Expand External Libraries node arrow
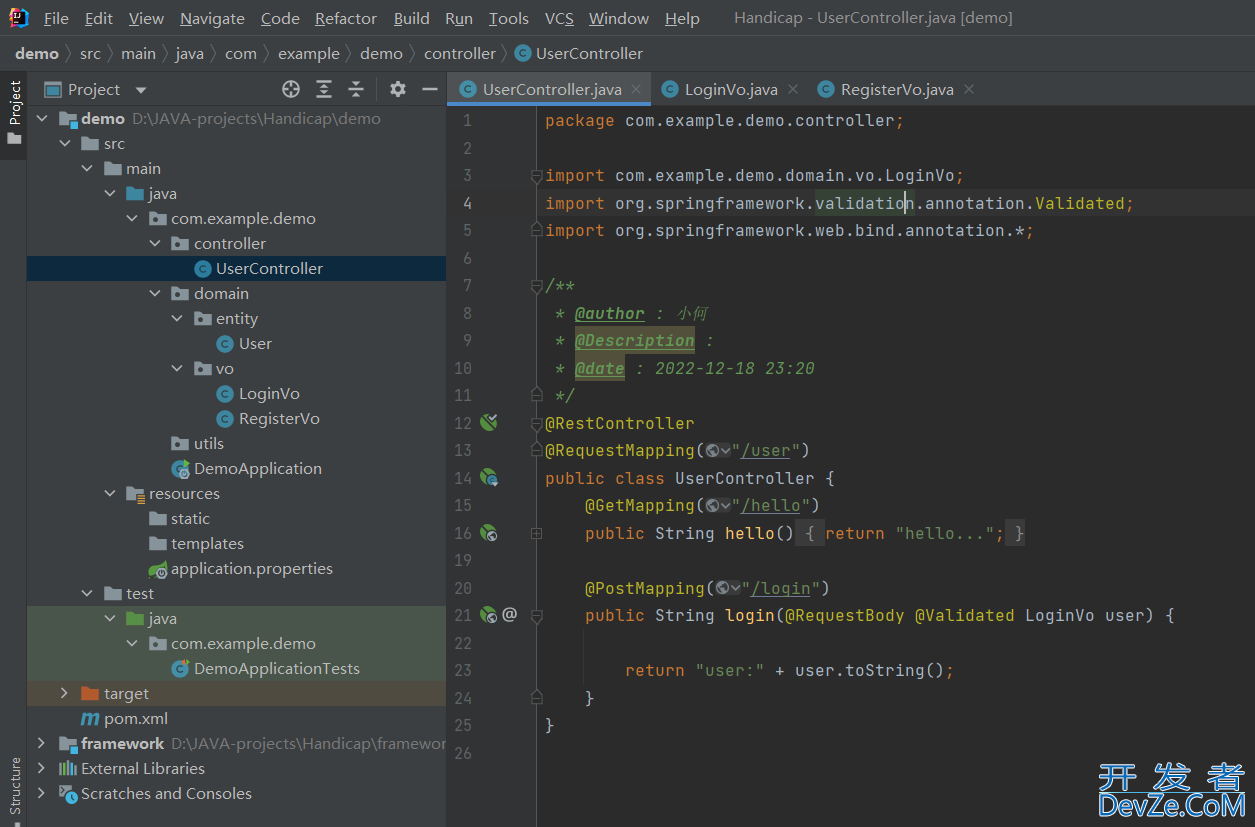The image size is (1255, 827). click(x=42, y=768)
